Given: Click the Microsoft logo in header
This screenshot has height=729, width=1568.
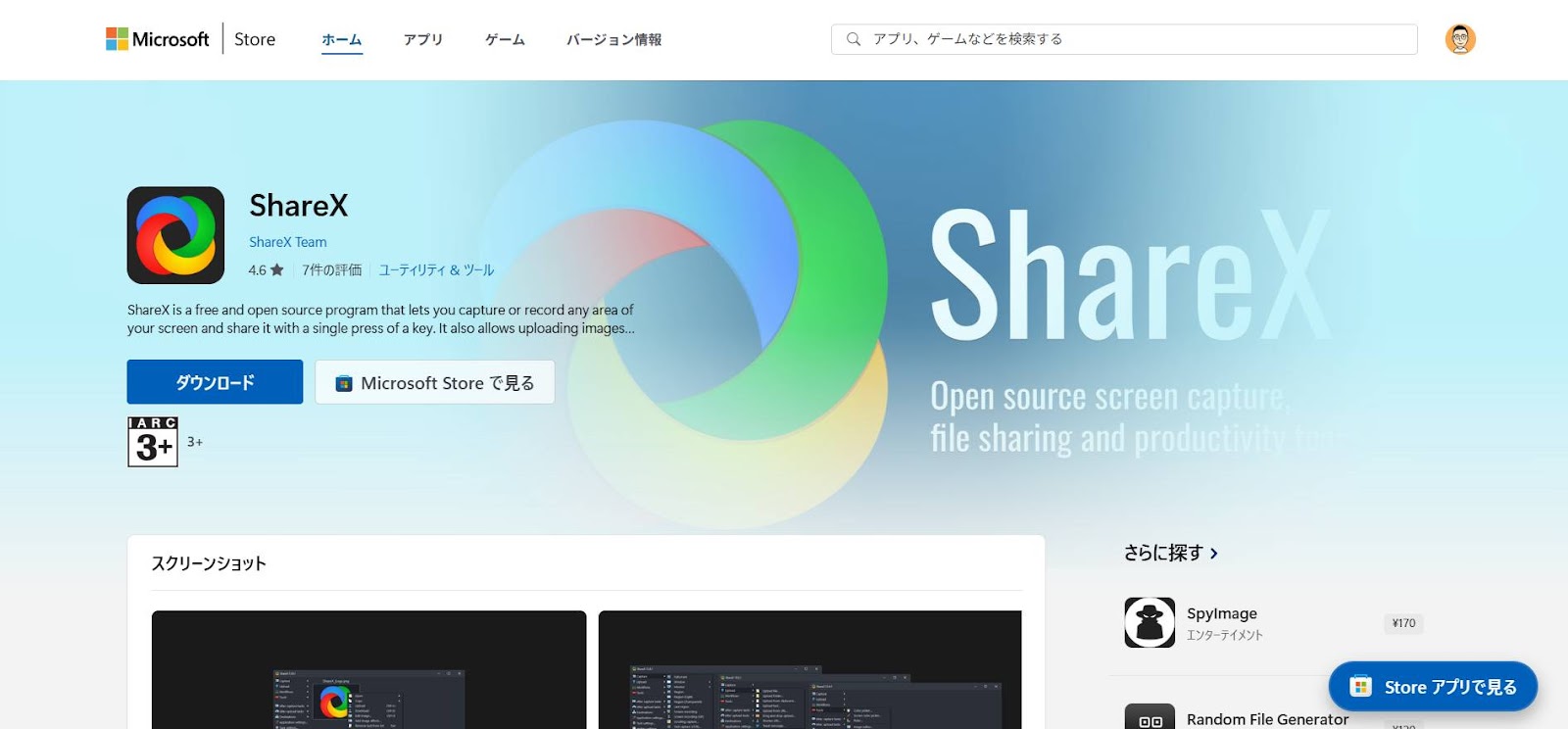Looking at the screenshot, I should [158, 39].
